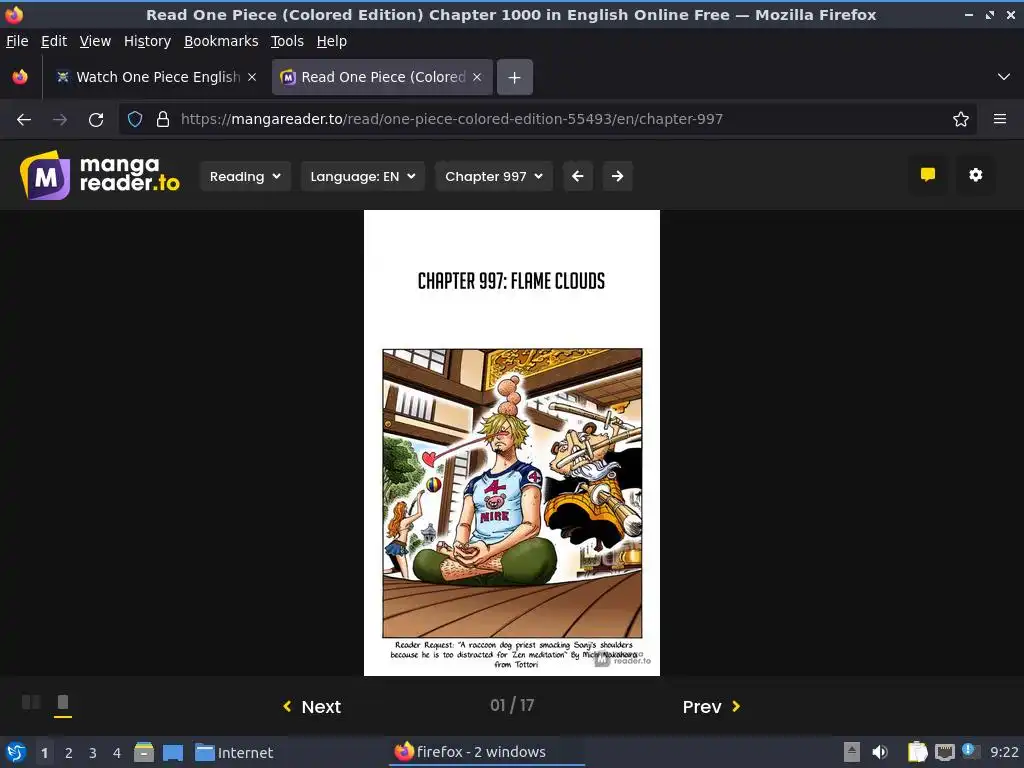Open the Bookmarks menu

tap(221, 41)
